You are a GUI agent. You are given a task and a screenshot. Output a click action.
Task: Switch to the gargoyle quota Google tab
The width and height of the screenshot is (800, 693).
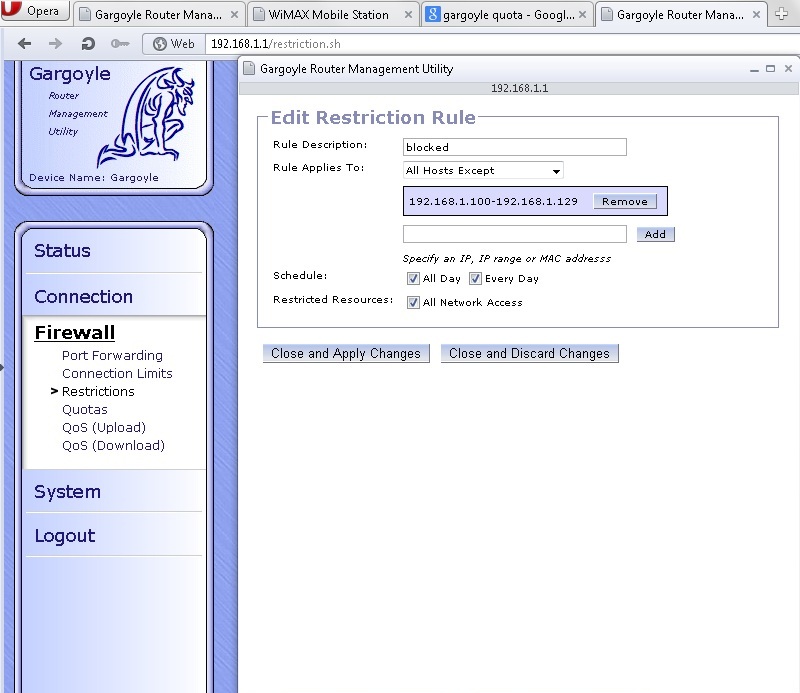(508, 14)
